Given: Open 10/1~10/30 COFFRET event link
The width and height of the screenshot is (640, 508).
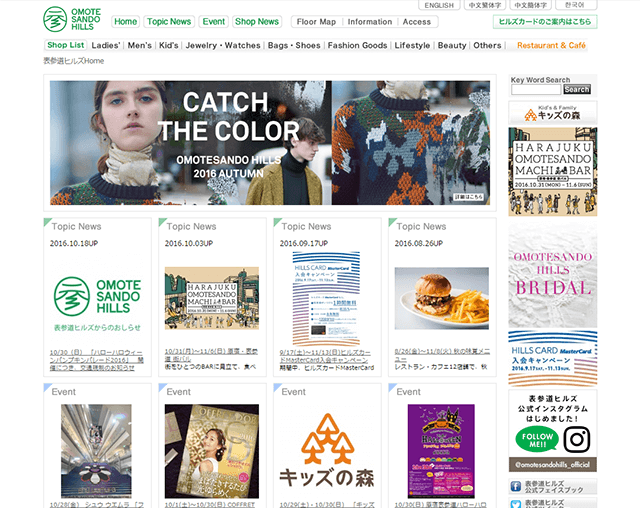Looking at the screenshot, I should (210, 505).
